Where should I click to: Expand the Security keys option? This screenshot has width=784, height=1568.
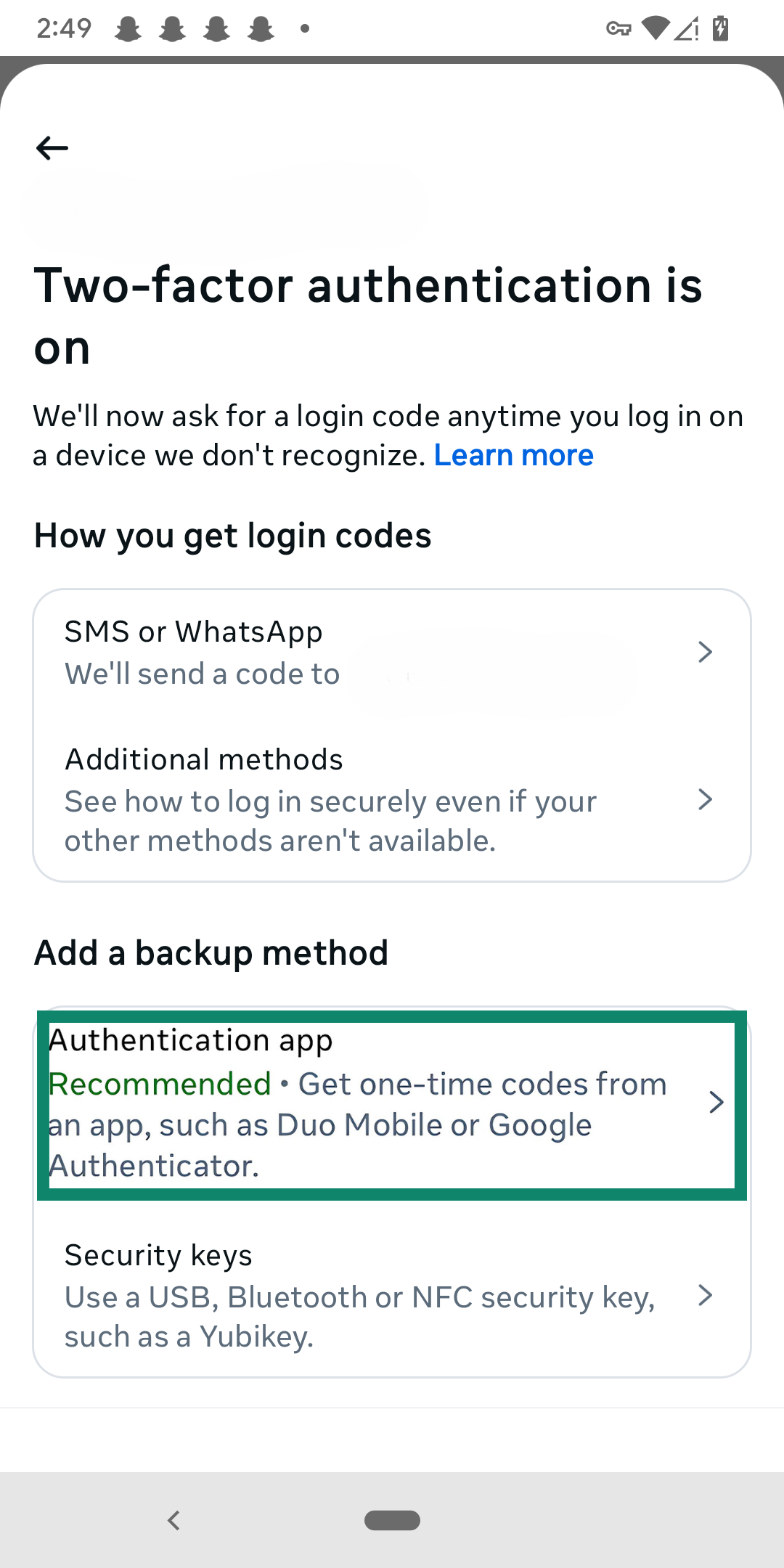[x=706, y=1295]
